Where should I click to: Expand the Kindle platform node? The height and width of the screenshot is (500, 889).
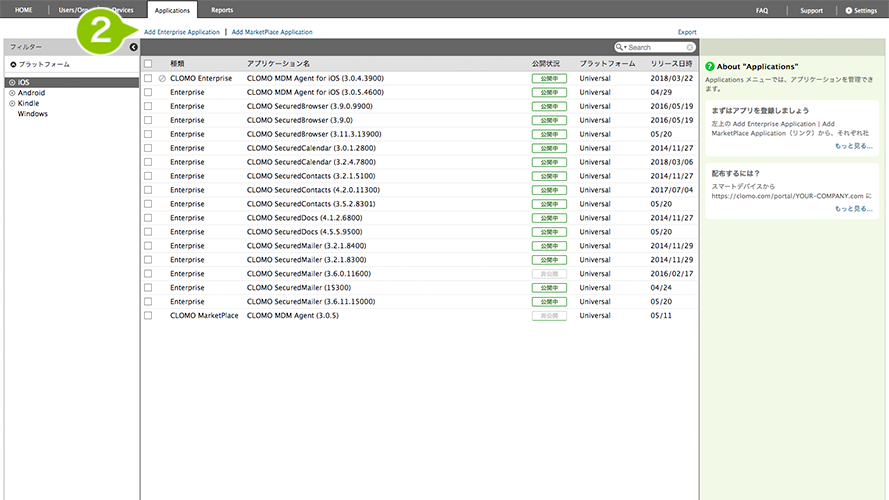12,104
